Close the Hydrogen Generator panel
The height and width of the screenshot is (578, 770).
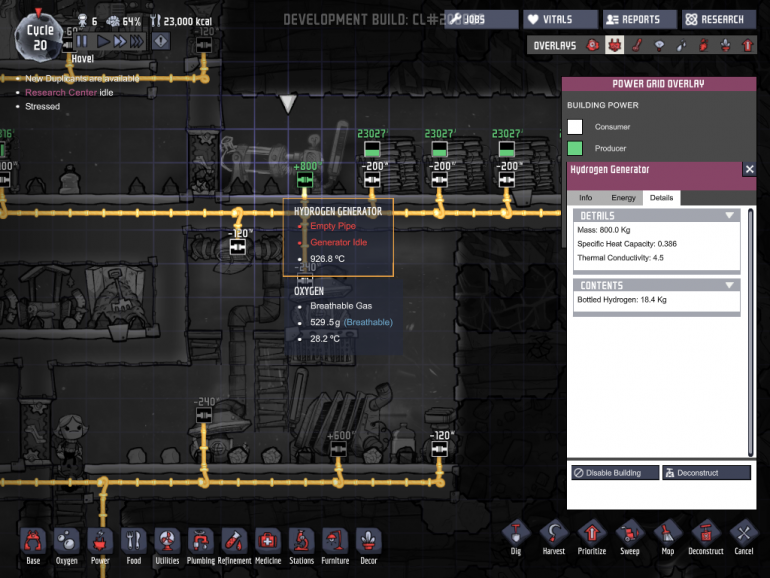point(749,169)
